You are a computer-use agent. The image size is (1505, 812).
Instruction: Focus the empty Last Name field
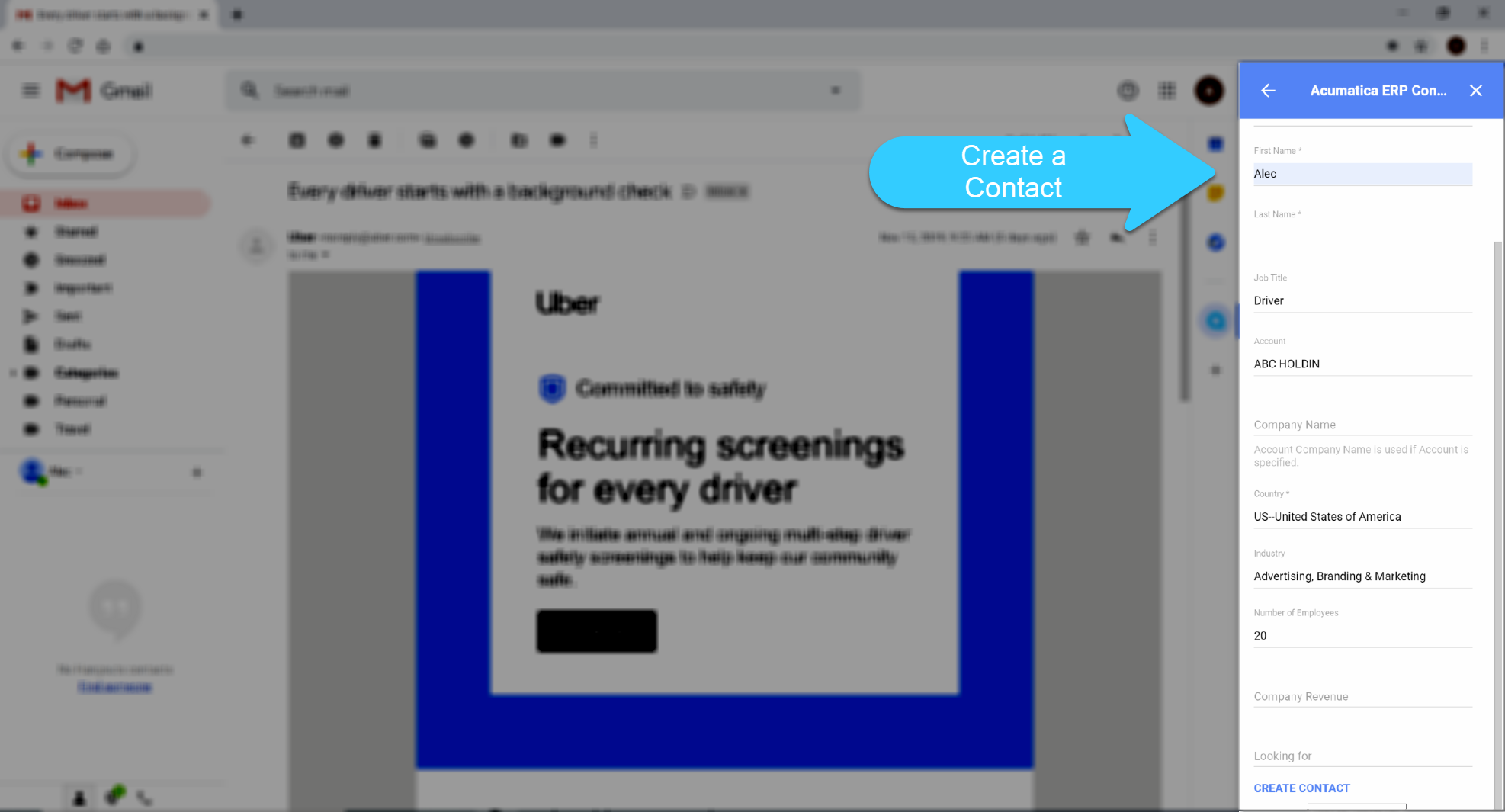(1362, 237)
